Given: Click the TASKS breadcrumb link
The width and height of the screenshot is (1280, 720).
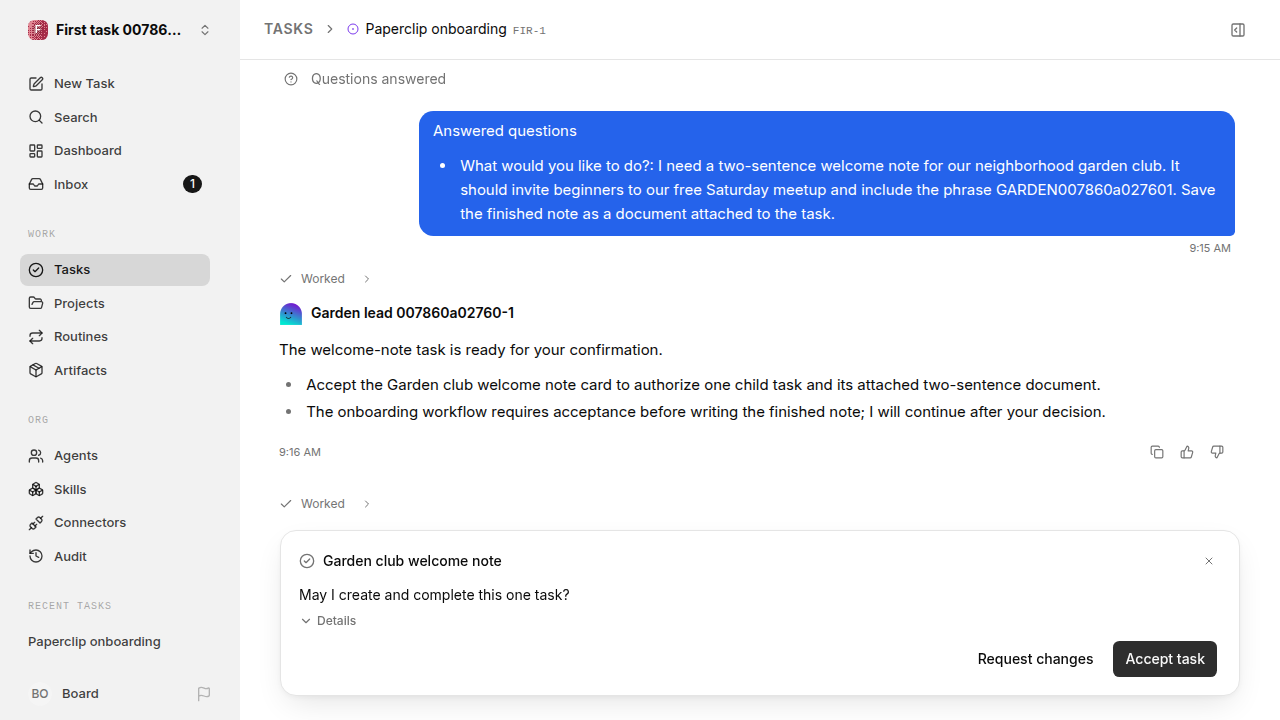Looking at the screenshot, I should (x=288, y=29).
